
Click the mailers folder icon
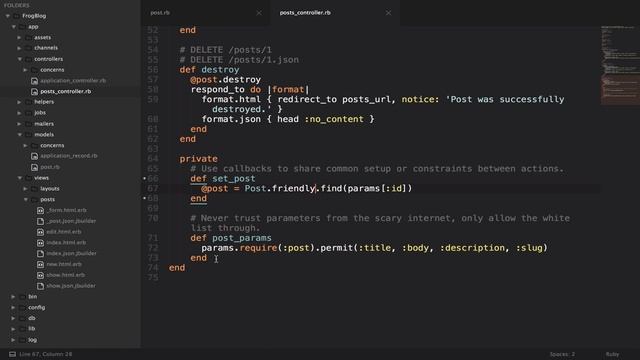(x=29, y=124)
